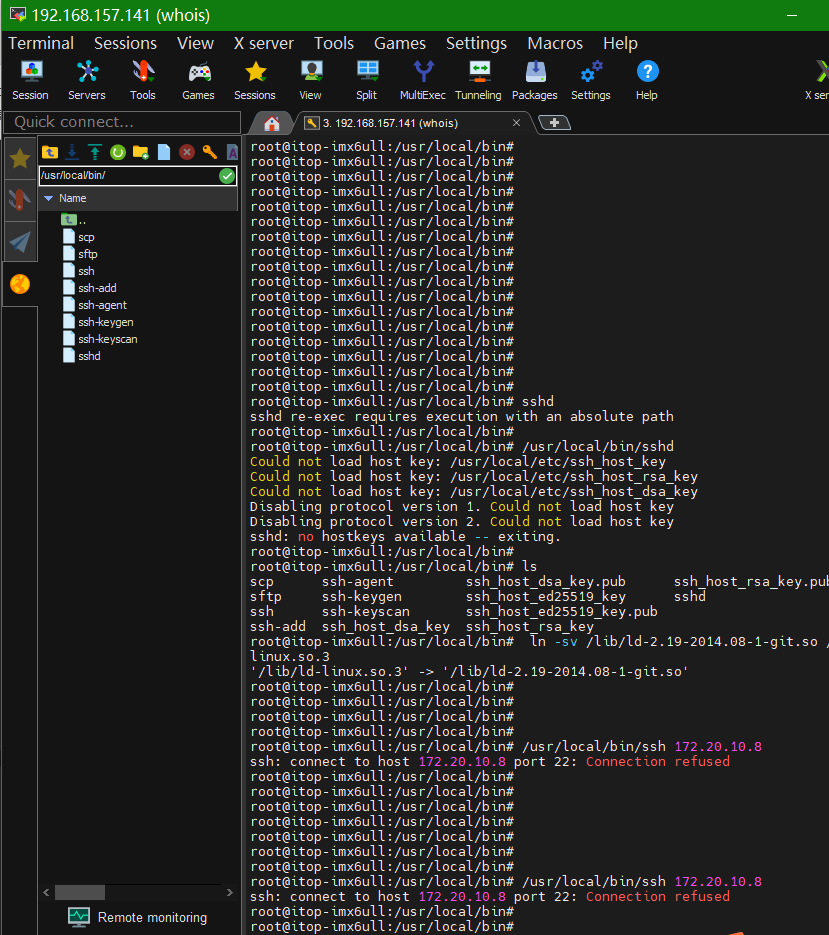Click the key icon in SFTP toolbar
This screenshot has height=935, width=829.
pyautogui.click(x=209, y=152)
